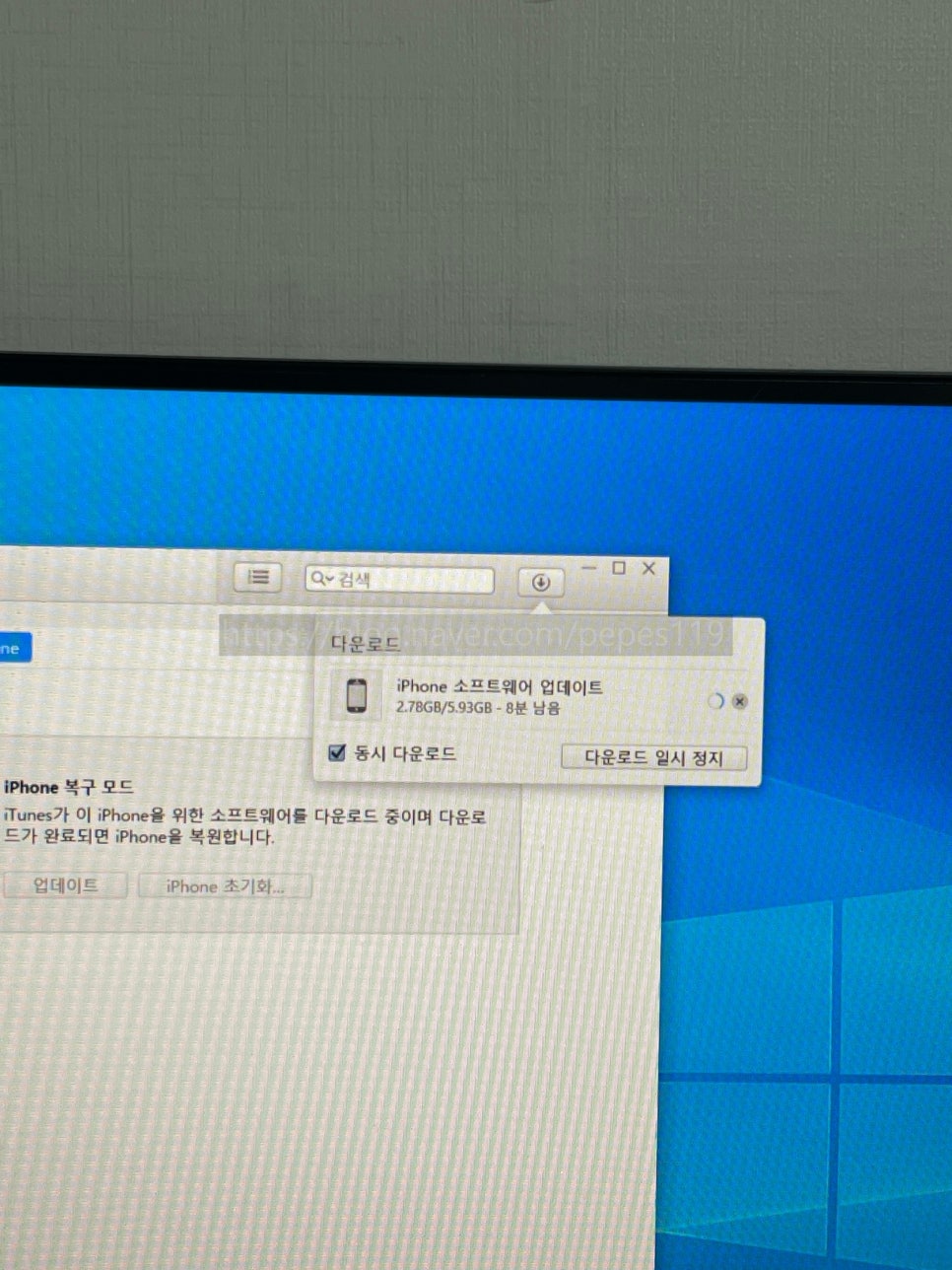This screenshot has height=1270, width=952.
Task: Cancel the iPhone software update download
Action: coord(740,701)
